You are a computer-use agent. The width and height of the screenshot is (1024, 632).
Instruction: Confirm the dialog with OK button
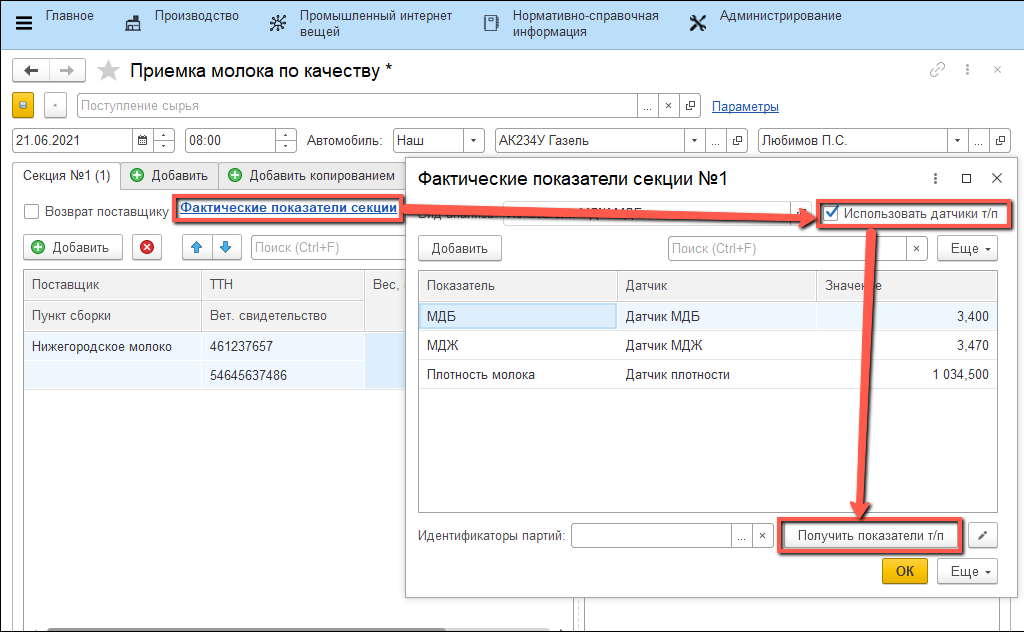click(904, 571)
